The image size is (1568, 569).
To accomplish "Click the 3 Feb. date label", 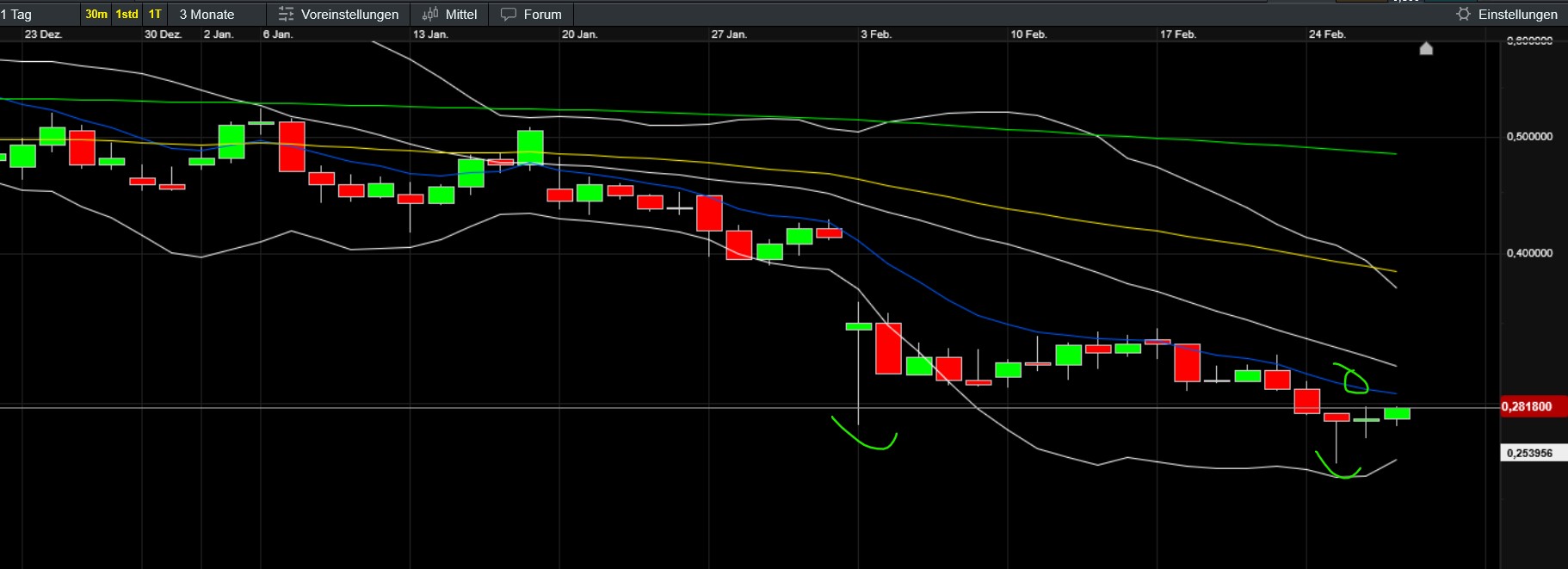I will pos(876,34).
